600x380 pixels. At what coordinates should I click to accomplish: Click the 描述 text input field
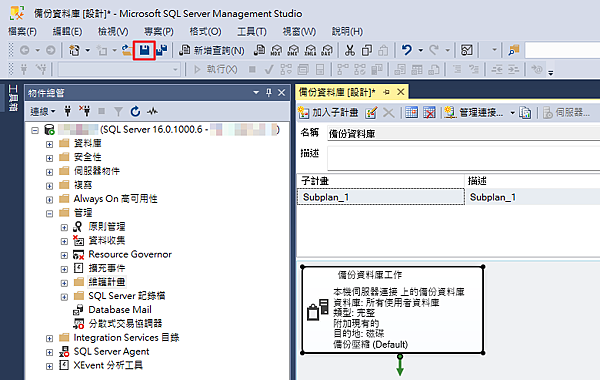click(x=463, y=158)
